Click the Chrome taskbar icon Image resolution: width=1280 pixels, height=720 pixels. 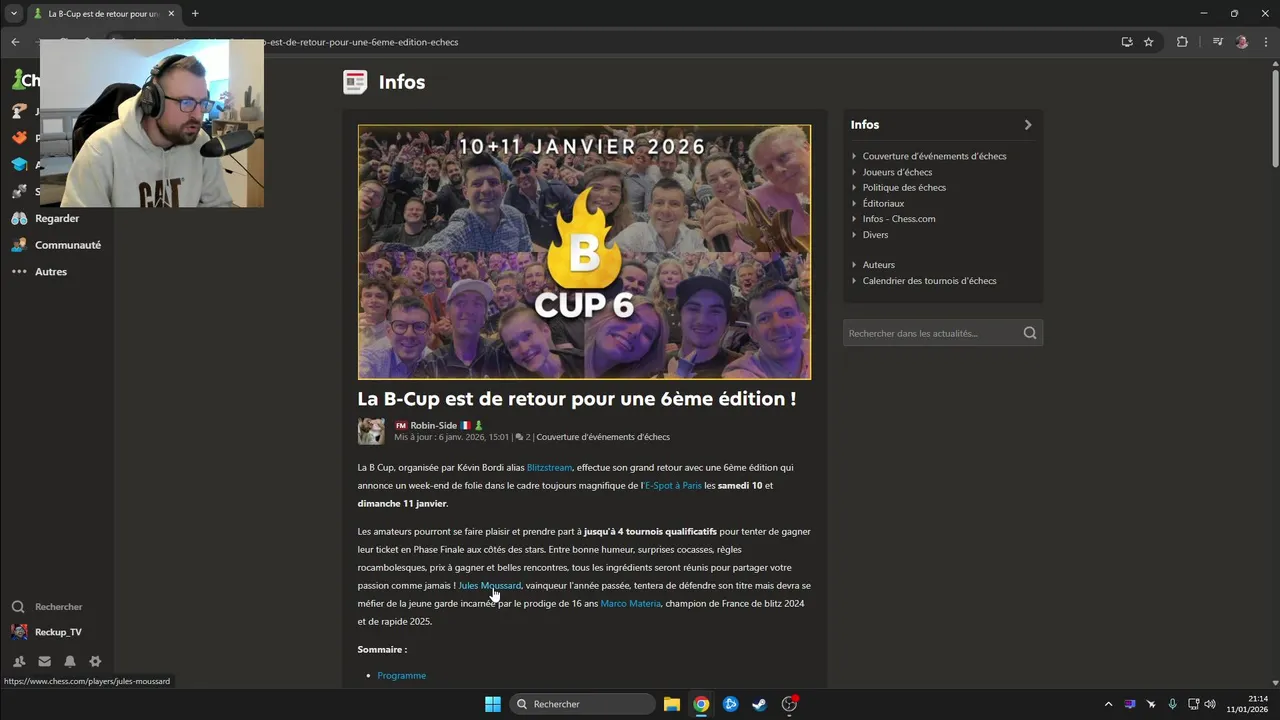[701, 704]
